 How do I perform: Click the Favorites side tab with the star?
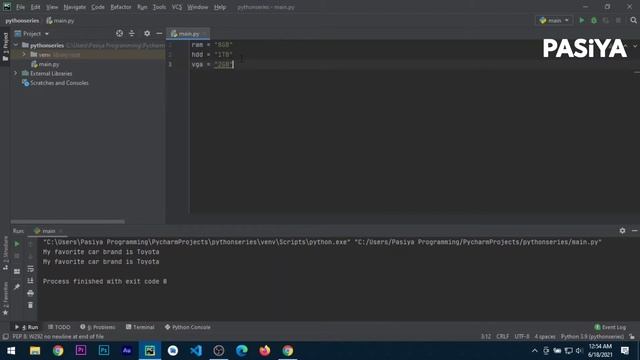pos(5,299)
